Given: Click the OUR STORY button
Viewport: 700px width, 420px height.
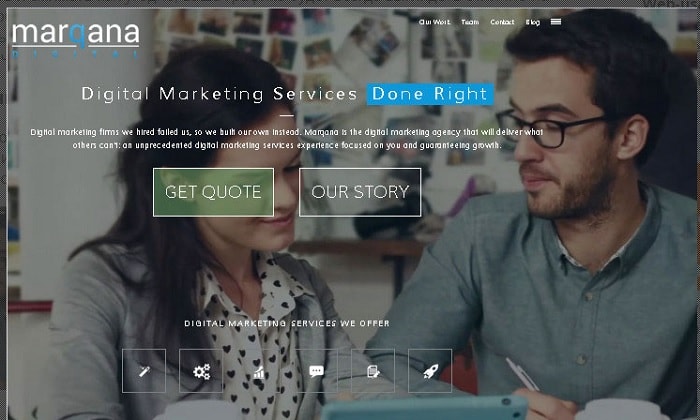Looking at the screenshot, I should click(360, 192).
